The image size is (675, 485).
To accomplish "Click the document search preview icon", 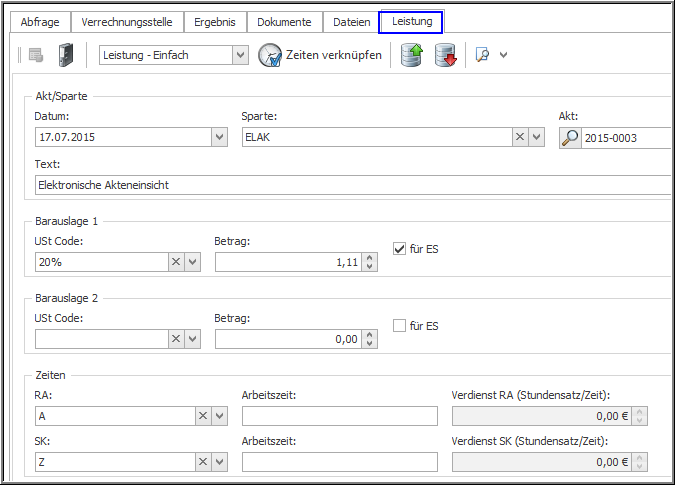I will coord(482,55).
